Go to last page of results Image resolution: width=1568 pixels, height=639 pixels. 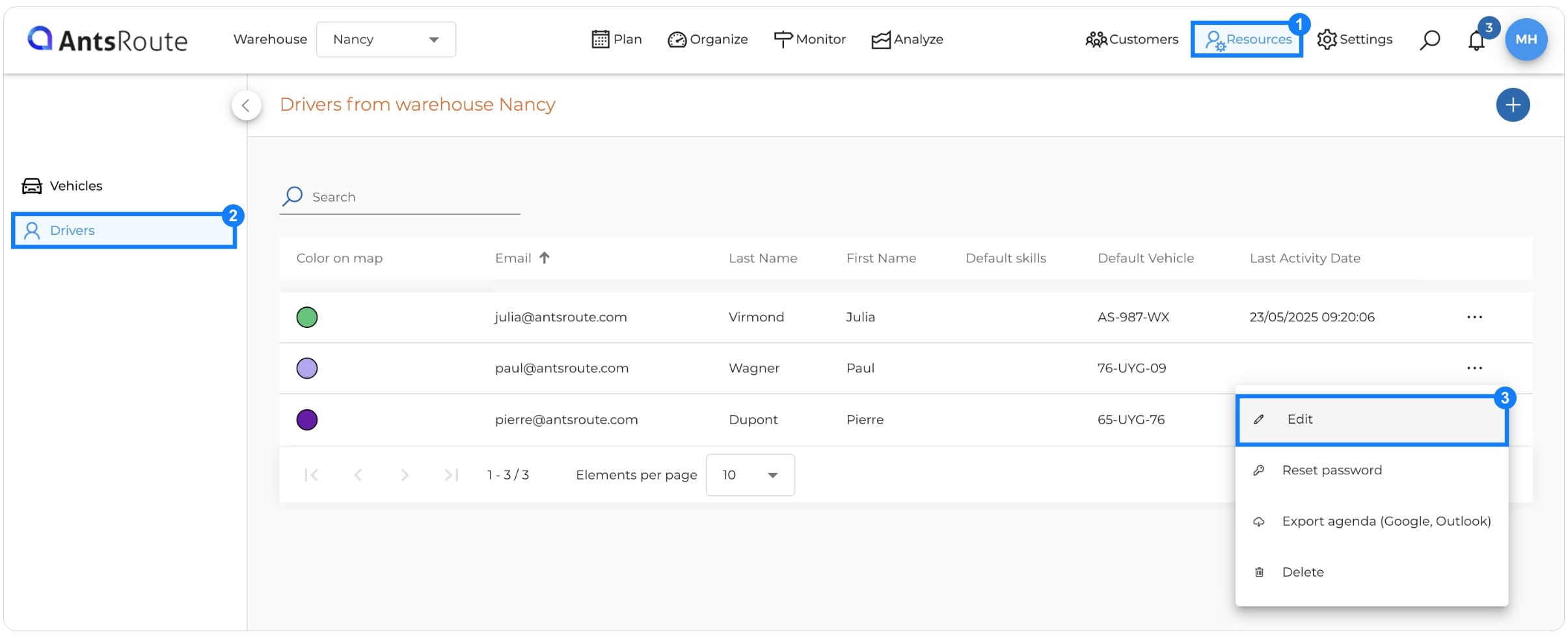tap(452, 475)
